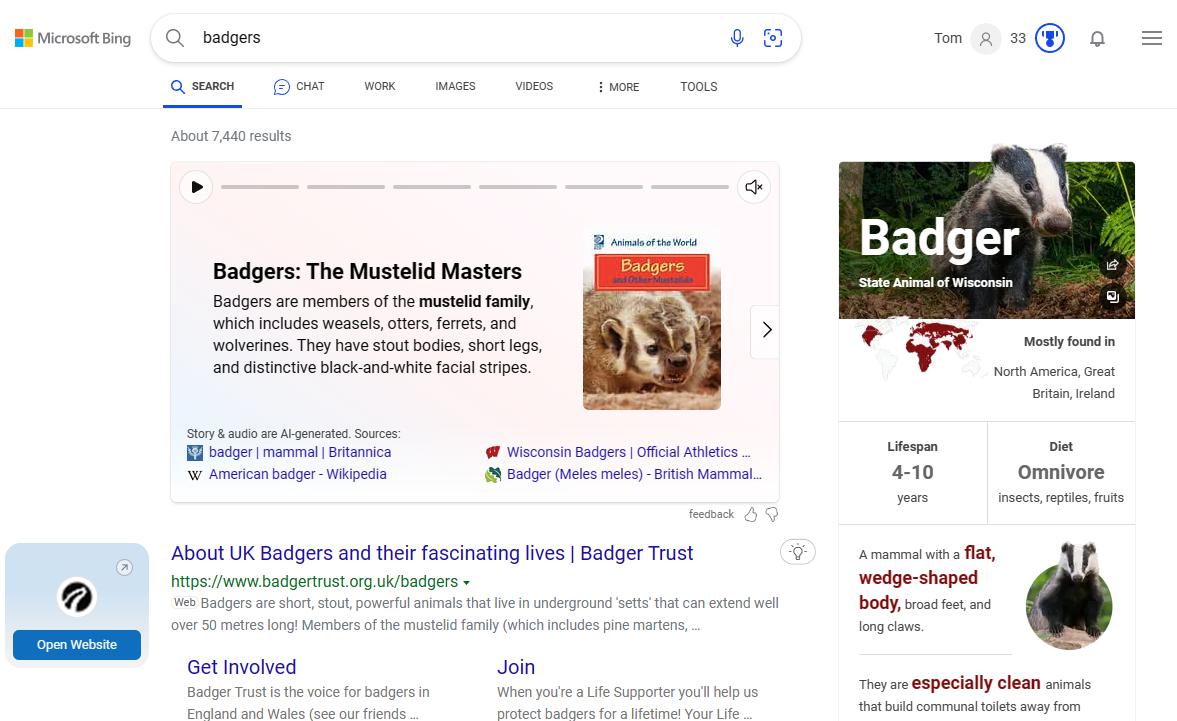Image resolution: width=1177 pixels, height=721 pixels.
Task: Open the hamburger settings menu
Action: pyautogui.click(x=1151, y=38)
